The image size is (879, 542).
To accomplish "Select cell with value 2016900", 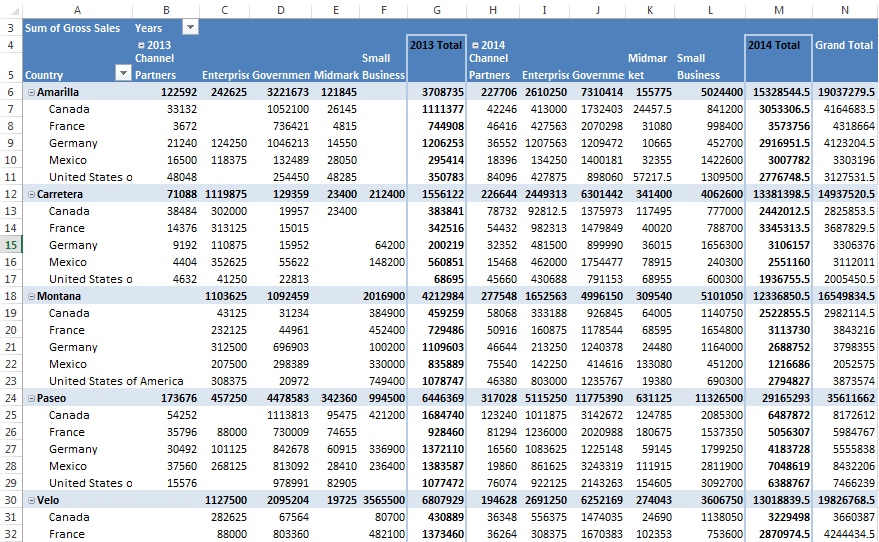I will pos(383,296).
